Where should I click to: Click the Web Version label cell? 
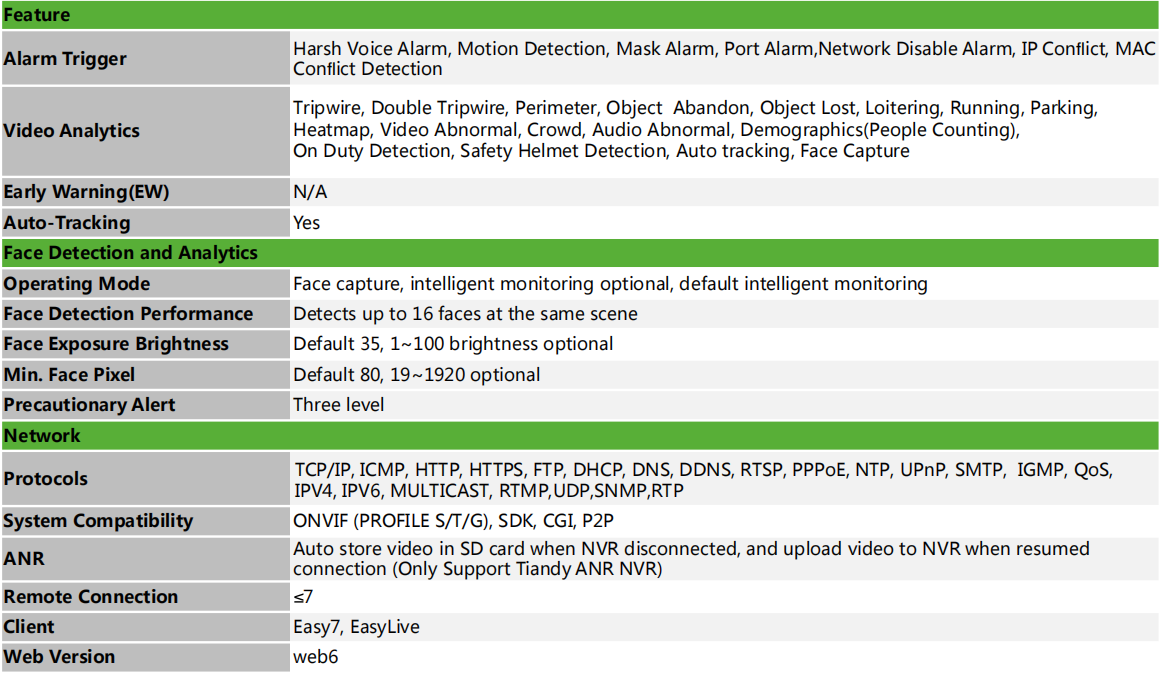click(x=145, y=657)
